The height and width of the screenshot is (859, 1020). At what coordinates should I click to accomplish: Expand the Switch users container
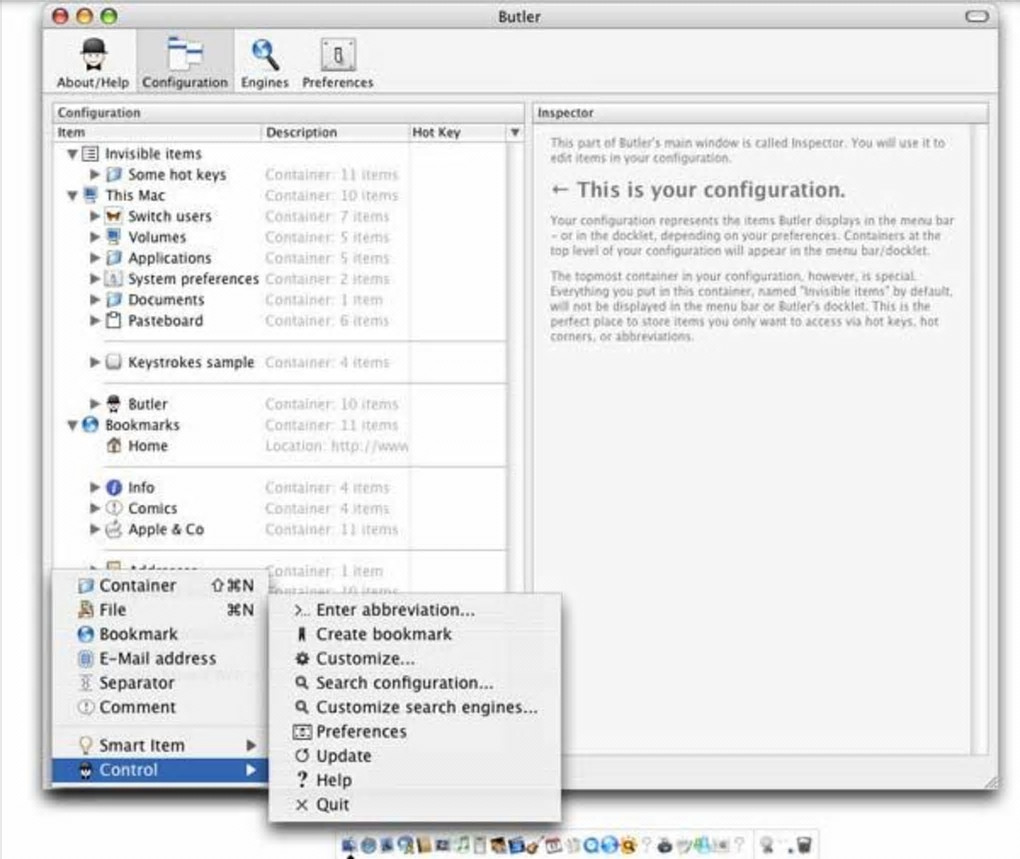click(95, 216)
